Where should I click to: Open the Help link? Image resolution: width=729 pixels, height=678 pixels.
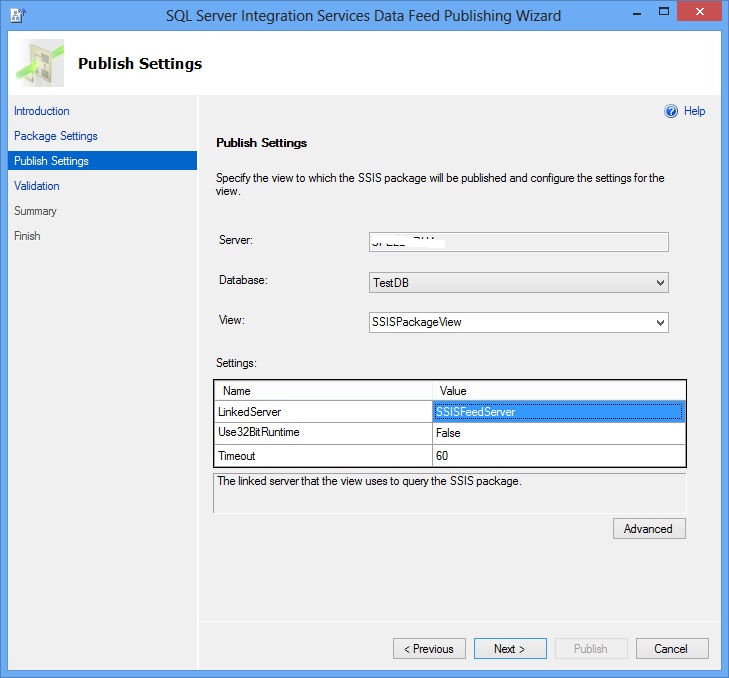694,112
